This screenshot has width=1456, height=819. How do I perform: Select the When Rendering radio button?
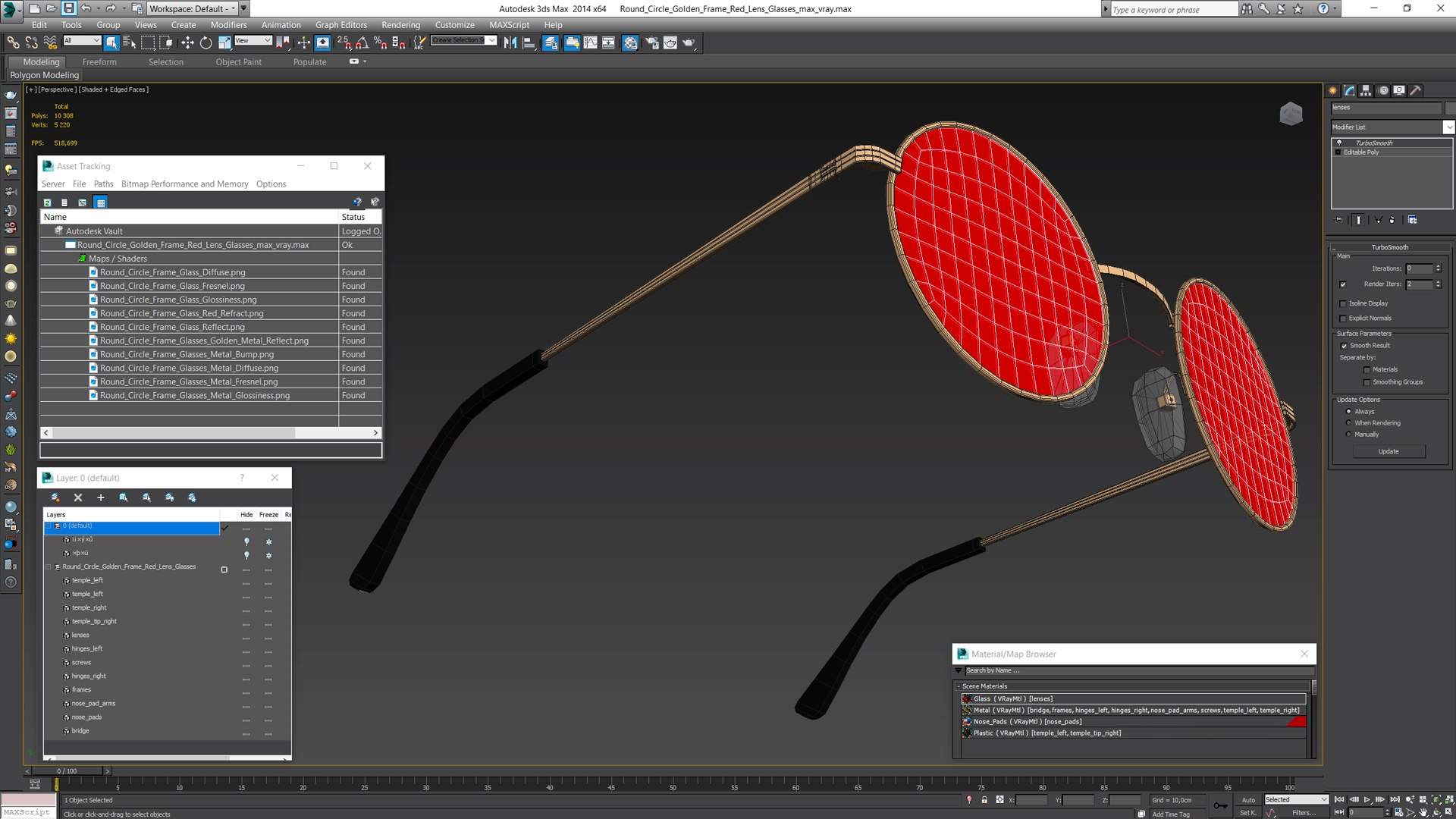pos(1348,423)
